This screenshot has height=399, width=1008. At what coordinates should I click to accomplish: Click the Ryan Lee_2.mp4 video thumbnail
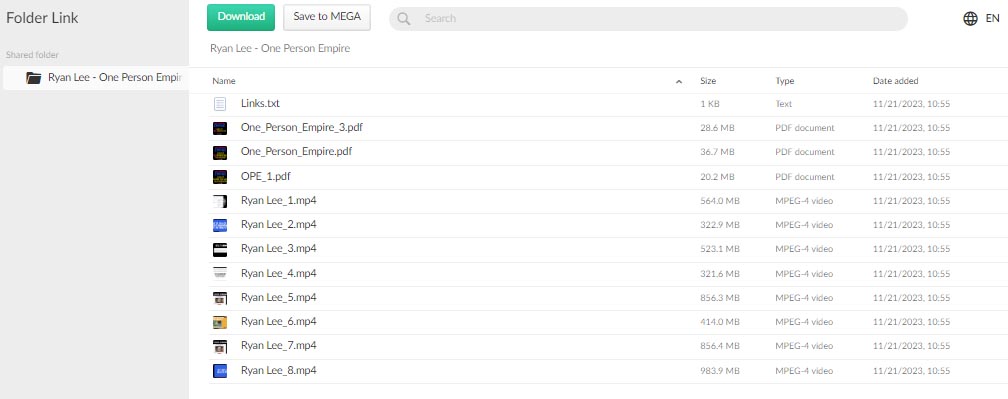[x=220, y=225]
